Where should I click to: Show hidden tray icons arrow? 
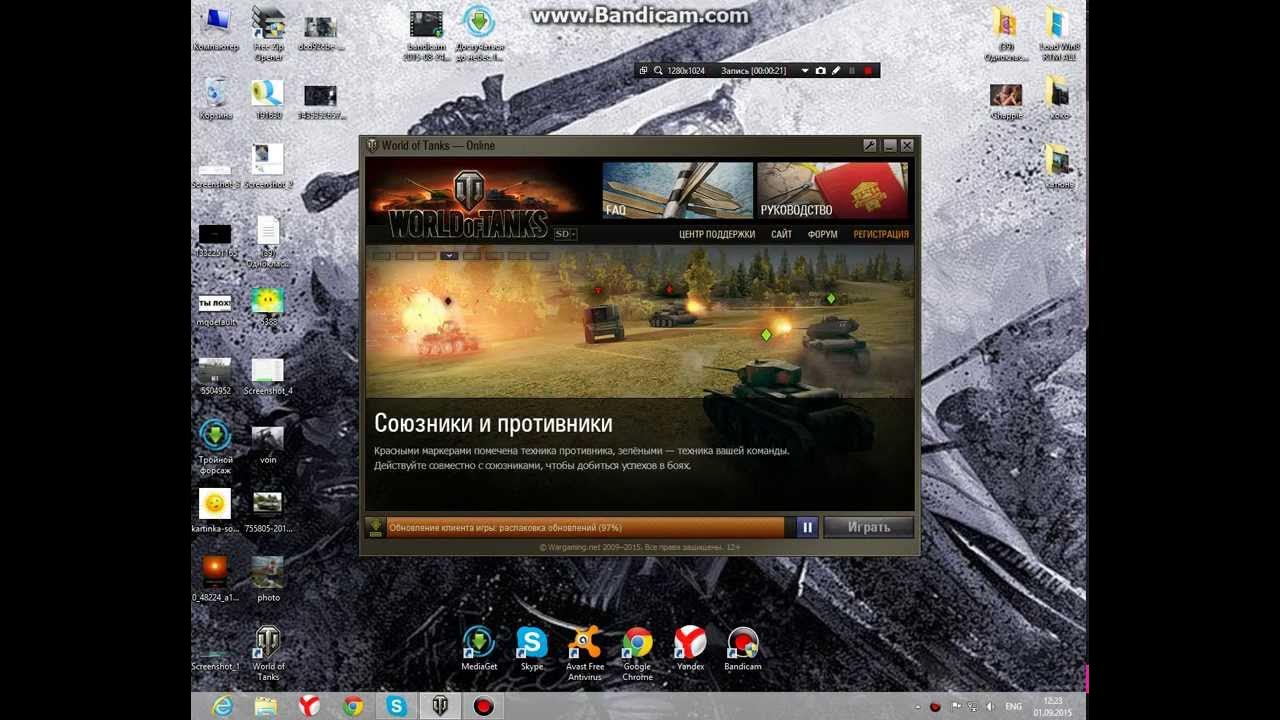tap(916, 707)
